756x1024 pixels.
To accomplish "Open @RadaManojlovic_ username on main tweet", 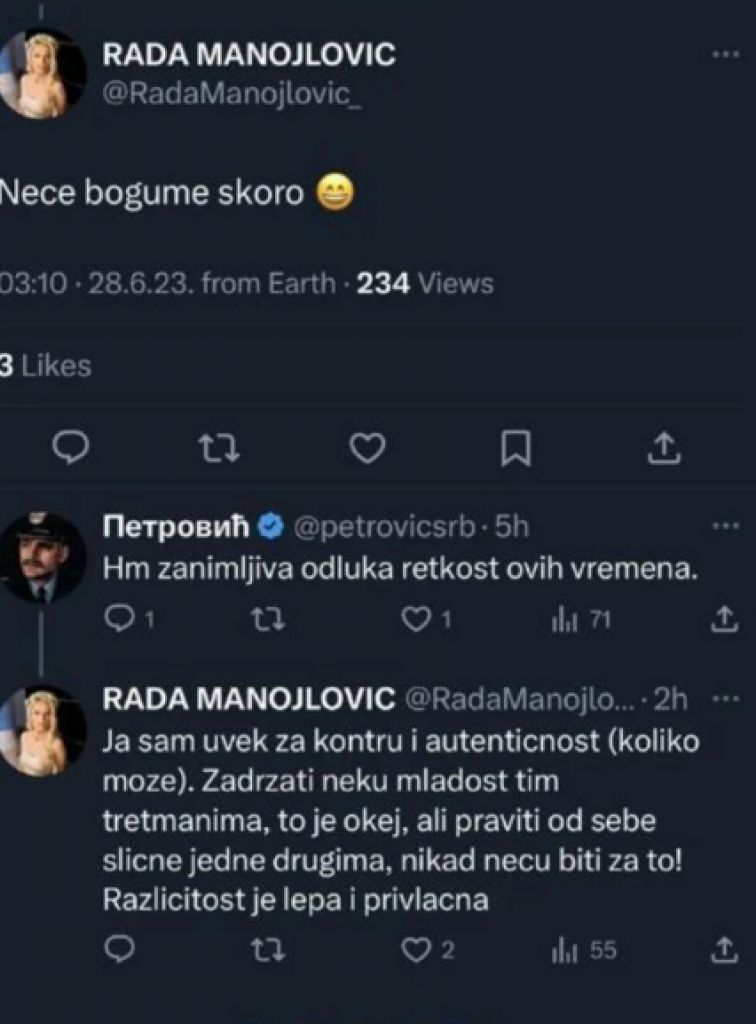I will click(196, 98).
